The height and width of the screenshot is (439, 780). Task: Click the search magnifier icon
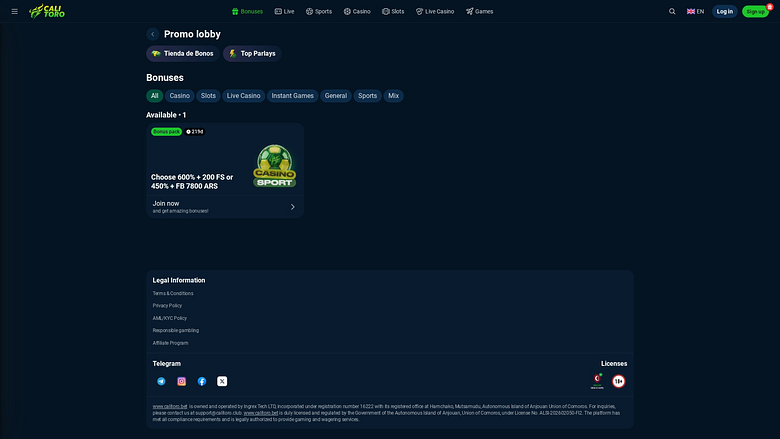pyautogui.click(x=672, y=11)
